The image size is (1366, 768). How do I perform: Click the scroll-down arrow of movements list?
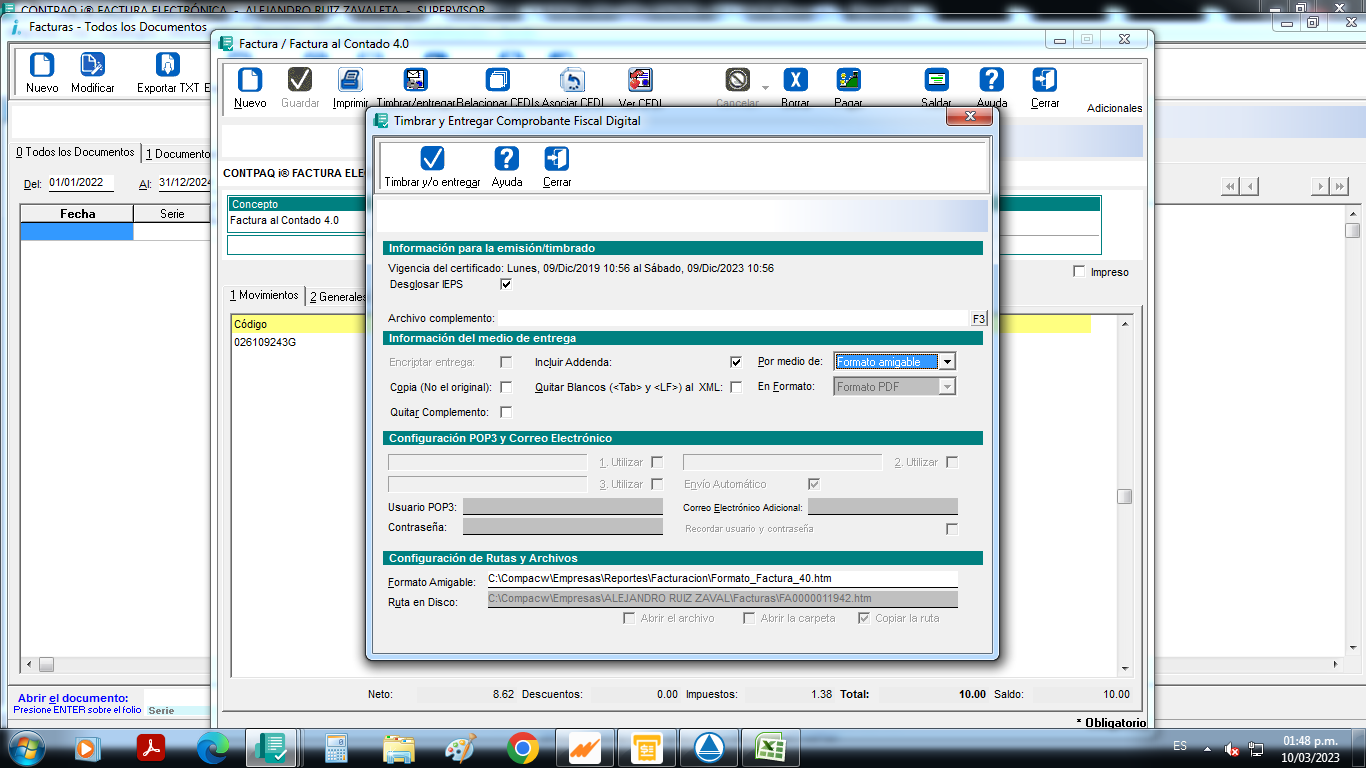(x=1125, y=669)
